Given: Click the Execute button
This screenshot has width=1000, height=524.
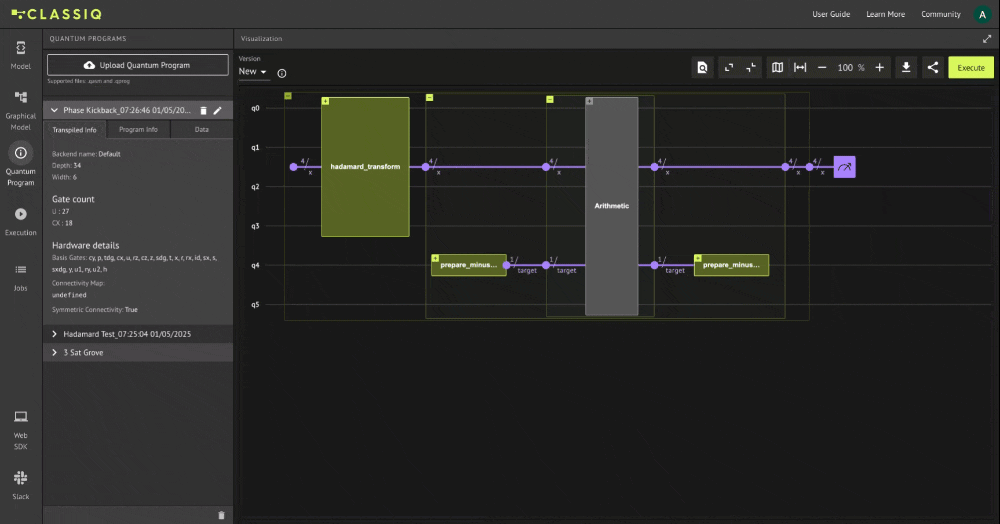Looking at the screenshot, I should coord(971,67).
